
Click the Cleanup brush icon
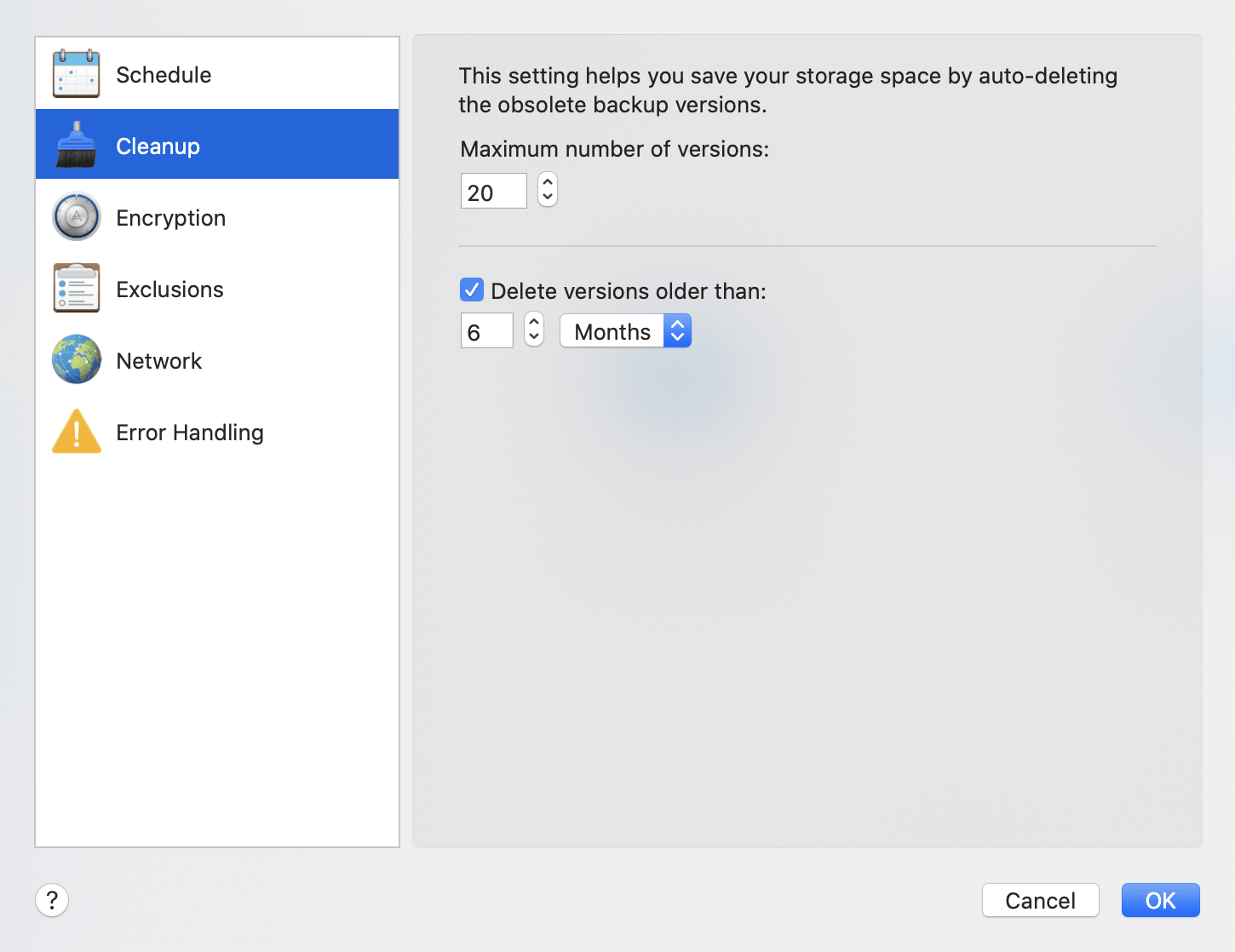tap(76, 145)
